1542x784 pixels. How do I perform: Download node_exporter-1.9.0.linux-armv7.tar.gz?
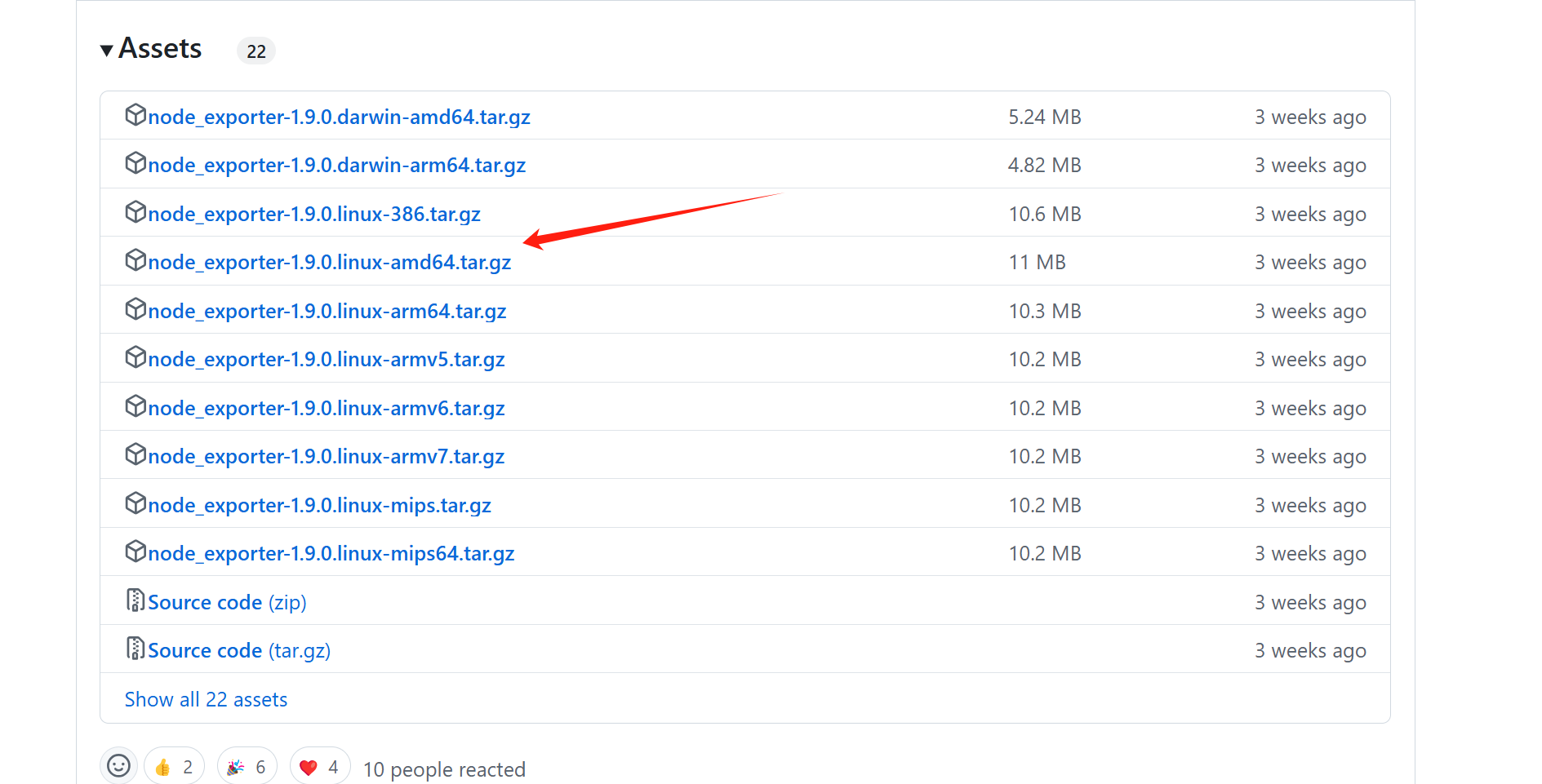click(326, 456)
